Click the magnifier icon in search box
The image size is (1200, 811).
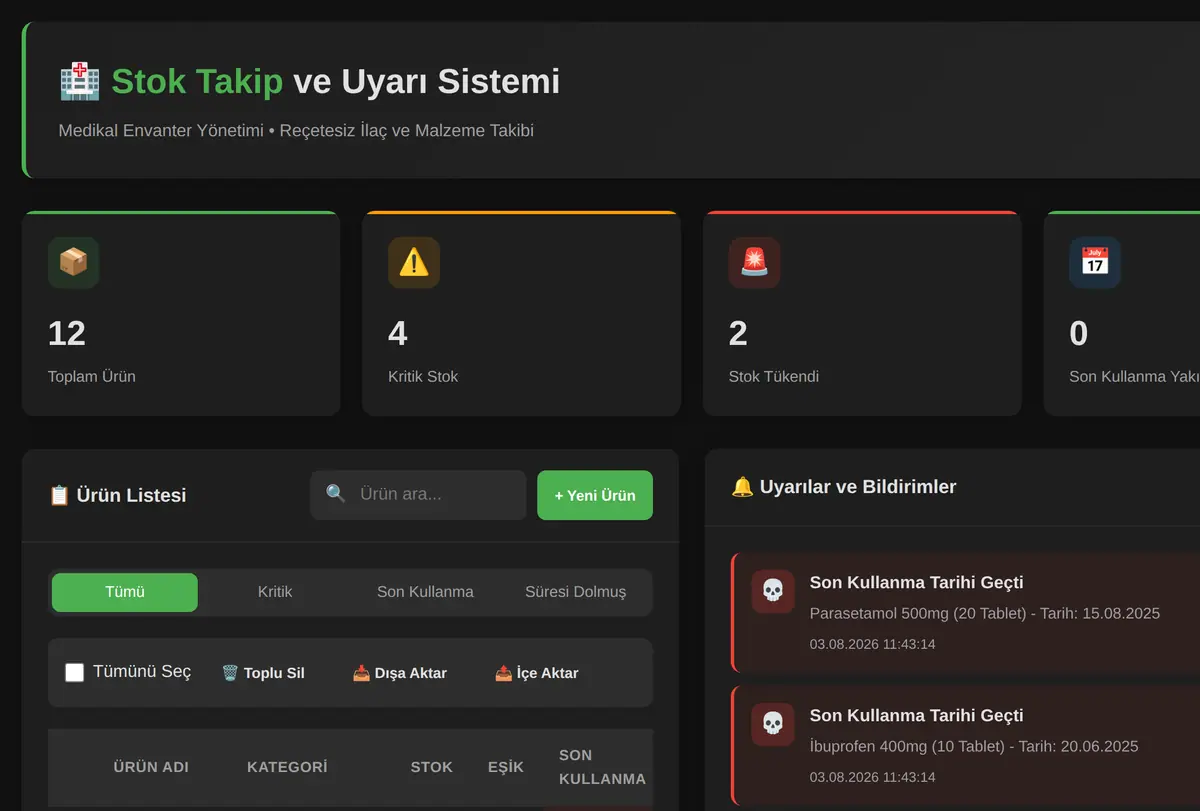[336, 494]
